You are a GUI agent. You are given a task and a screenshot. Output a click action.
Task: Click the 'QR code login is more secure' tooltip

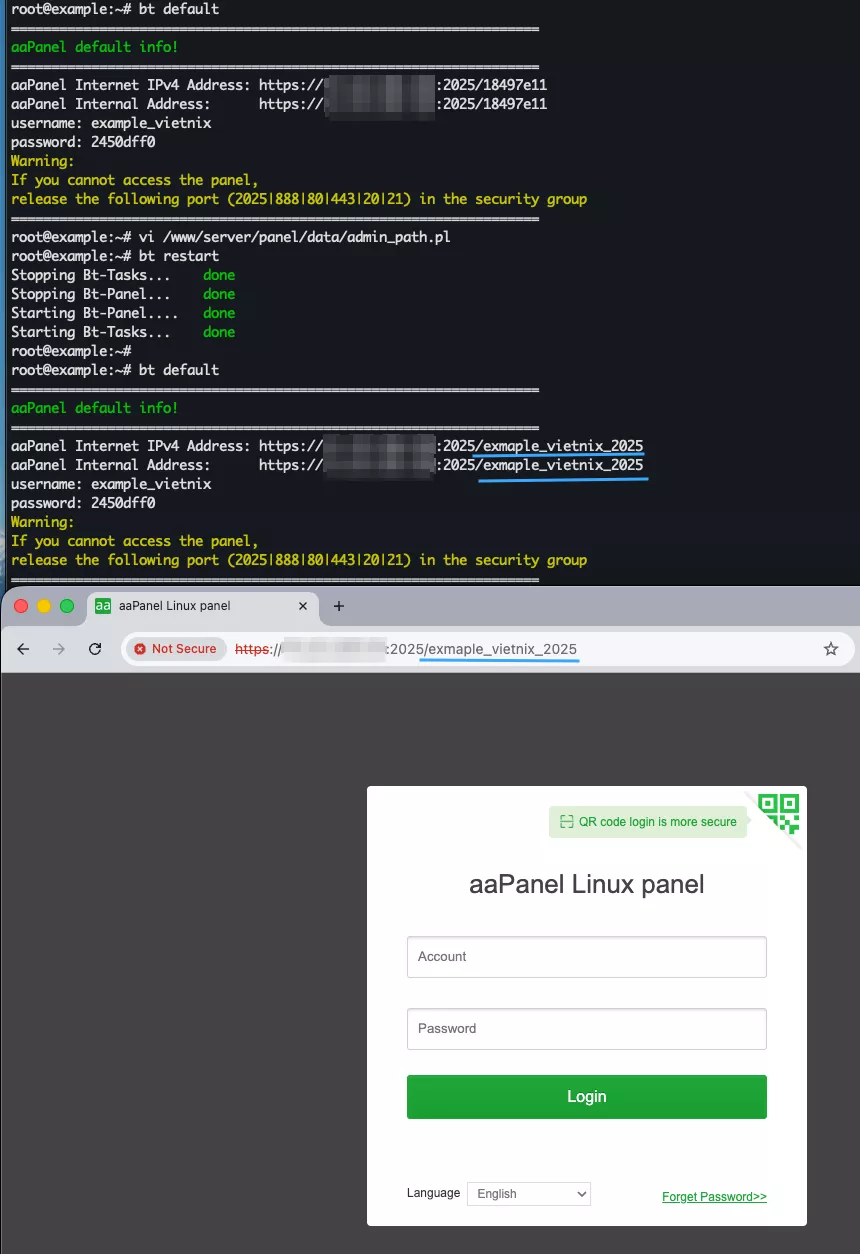(648, 822)
